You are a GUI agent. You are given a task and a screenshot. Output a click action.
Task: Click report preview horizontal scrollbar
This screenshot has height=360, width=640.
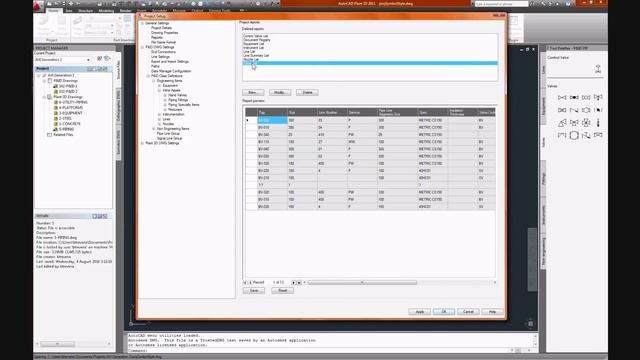click(362, 282)
